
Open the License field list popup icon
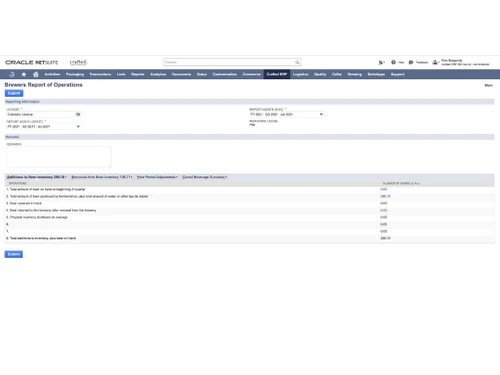[78, 114]
